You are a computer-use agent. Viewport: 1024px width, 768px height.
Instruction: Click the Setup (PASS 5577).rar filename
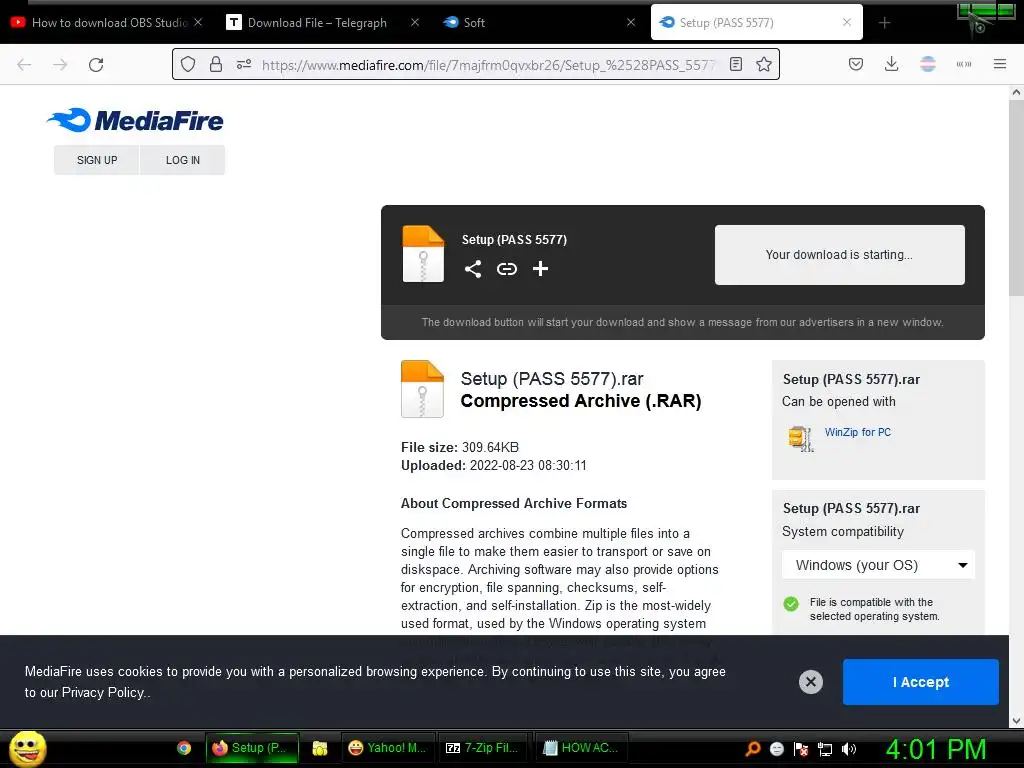[x=552, y=379]
